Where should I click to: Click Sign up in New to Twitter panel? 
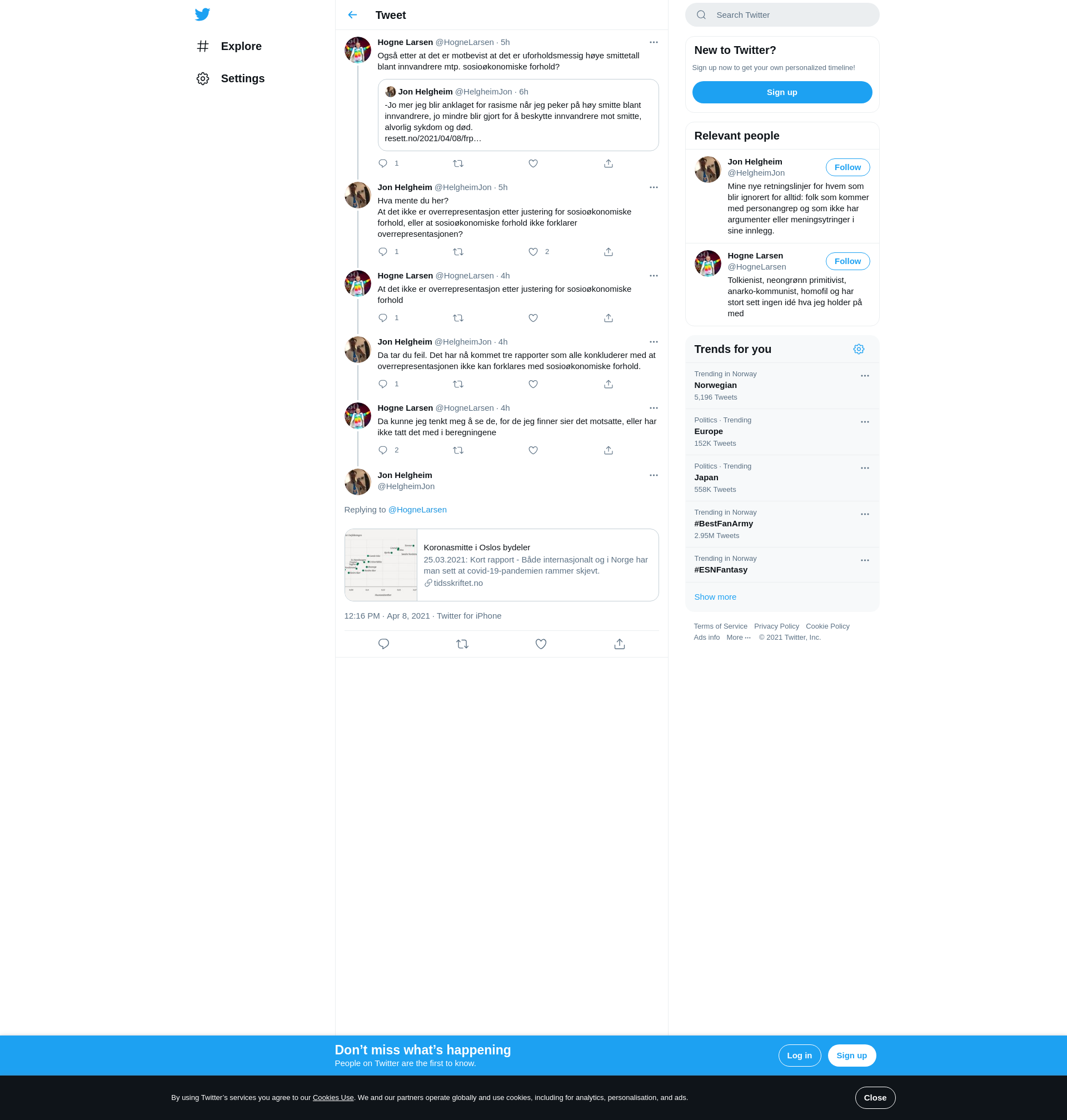click(x=782, y=92)
